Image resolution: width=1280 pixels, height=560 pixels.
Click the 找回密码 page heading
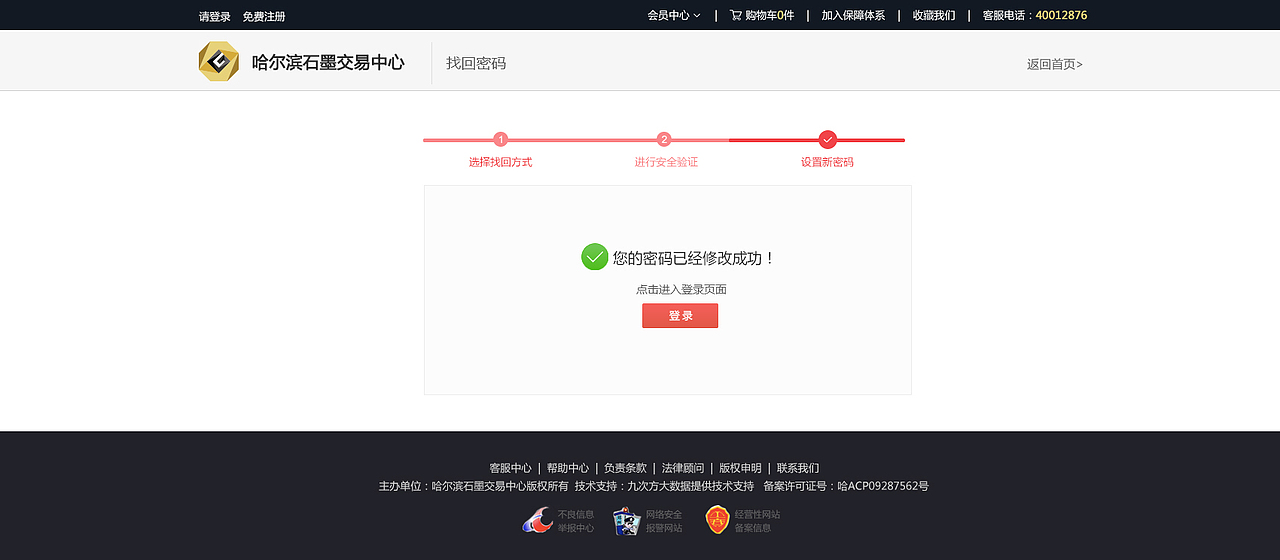pyautogui.click(x=476, y=63)
